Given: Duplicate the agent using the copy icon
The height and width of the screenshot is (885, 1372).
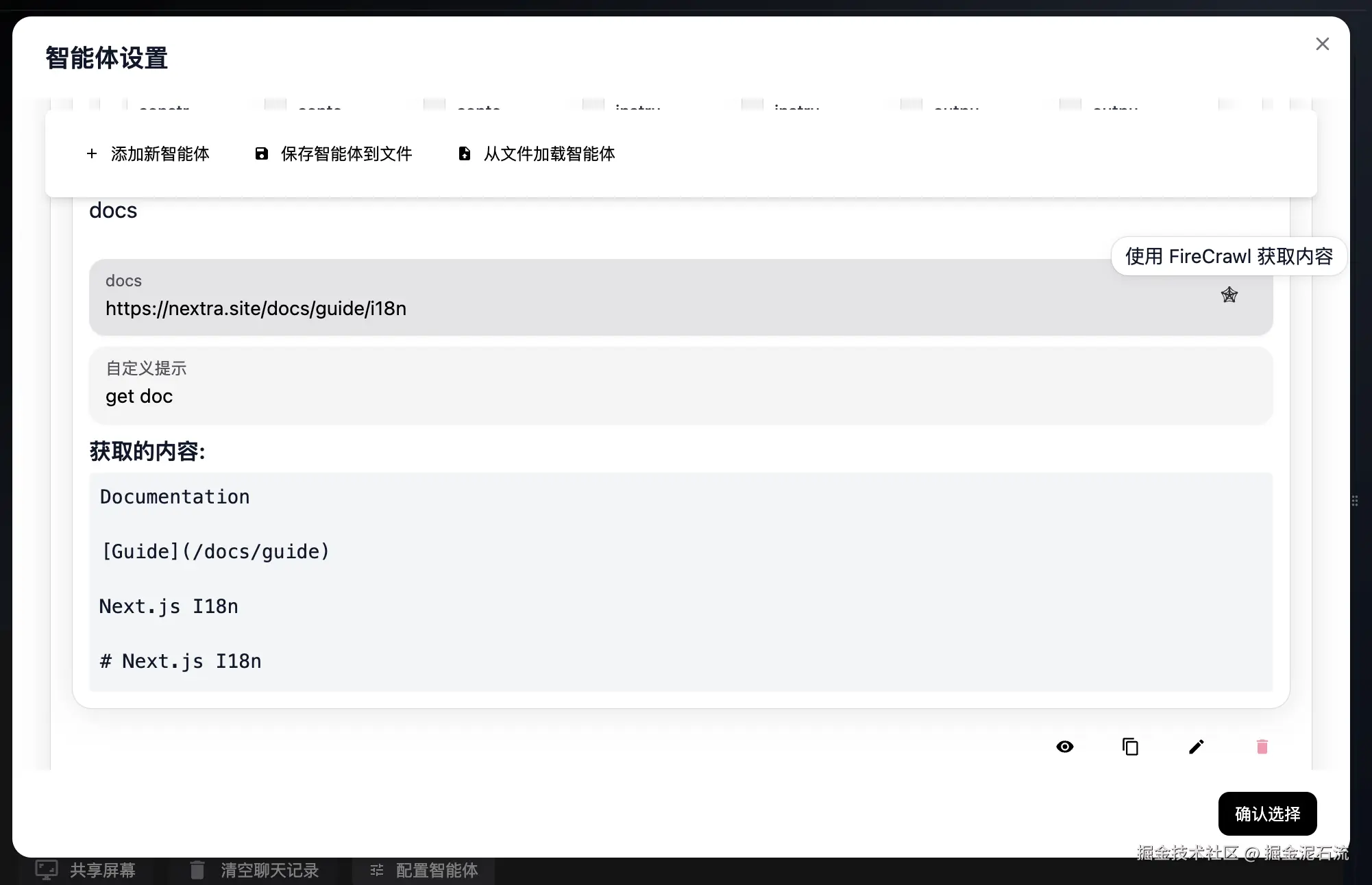Looking at the screenshot, I should (x=1130, y=747).
